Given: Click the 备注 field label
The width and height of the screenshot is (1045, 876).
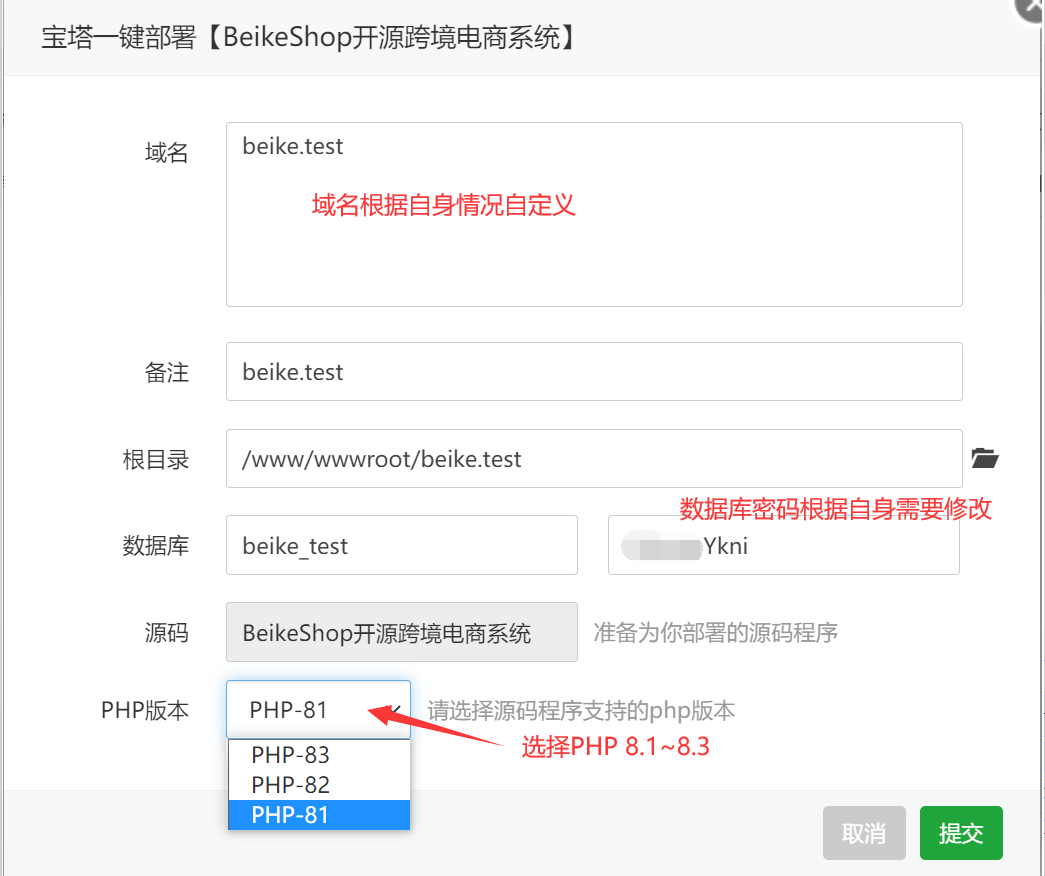Looking at the screenshot, I should pyautogui.click(x=167, y=372).
